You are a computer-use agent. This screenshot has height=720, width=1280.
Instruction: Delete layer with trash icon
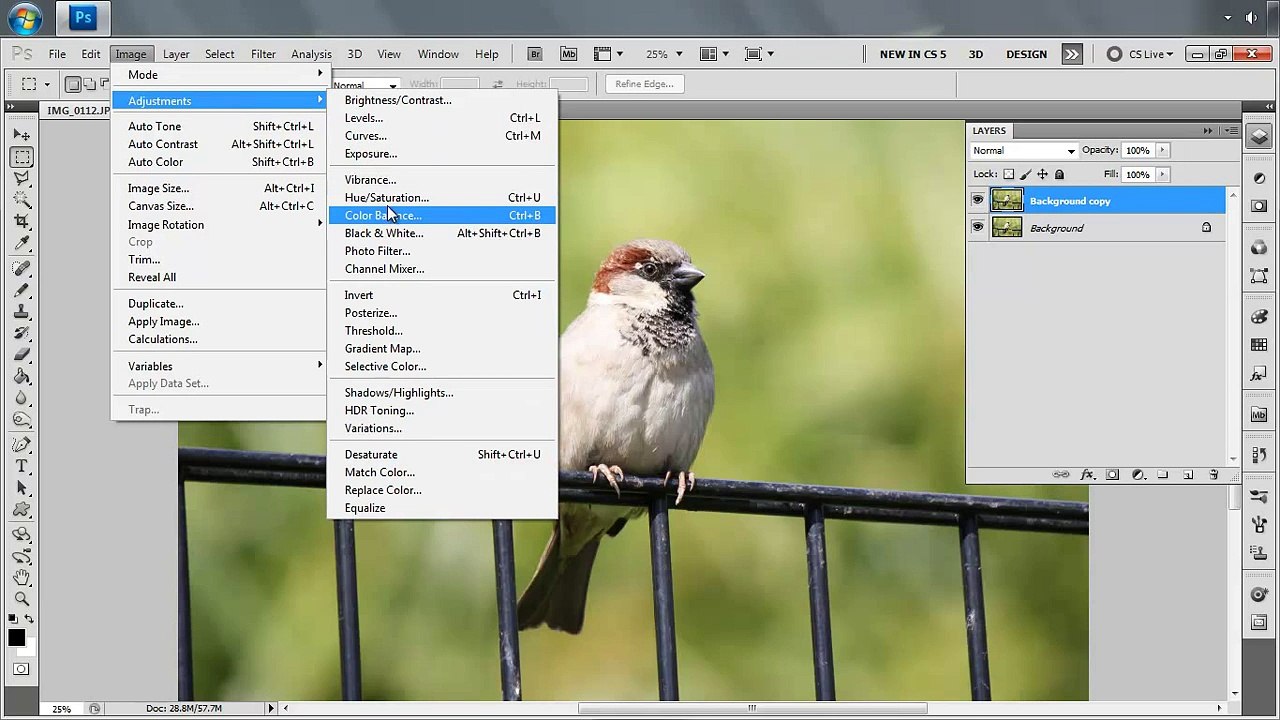pyautogui.click(x=1214, y=475)
